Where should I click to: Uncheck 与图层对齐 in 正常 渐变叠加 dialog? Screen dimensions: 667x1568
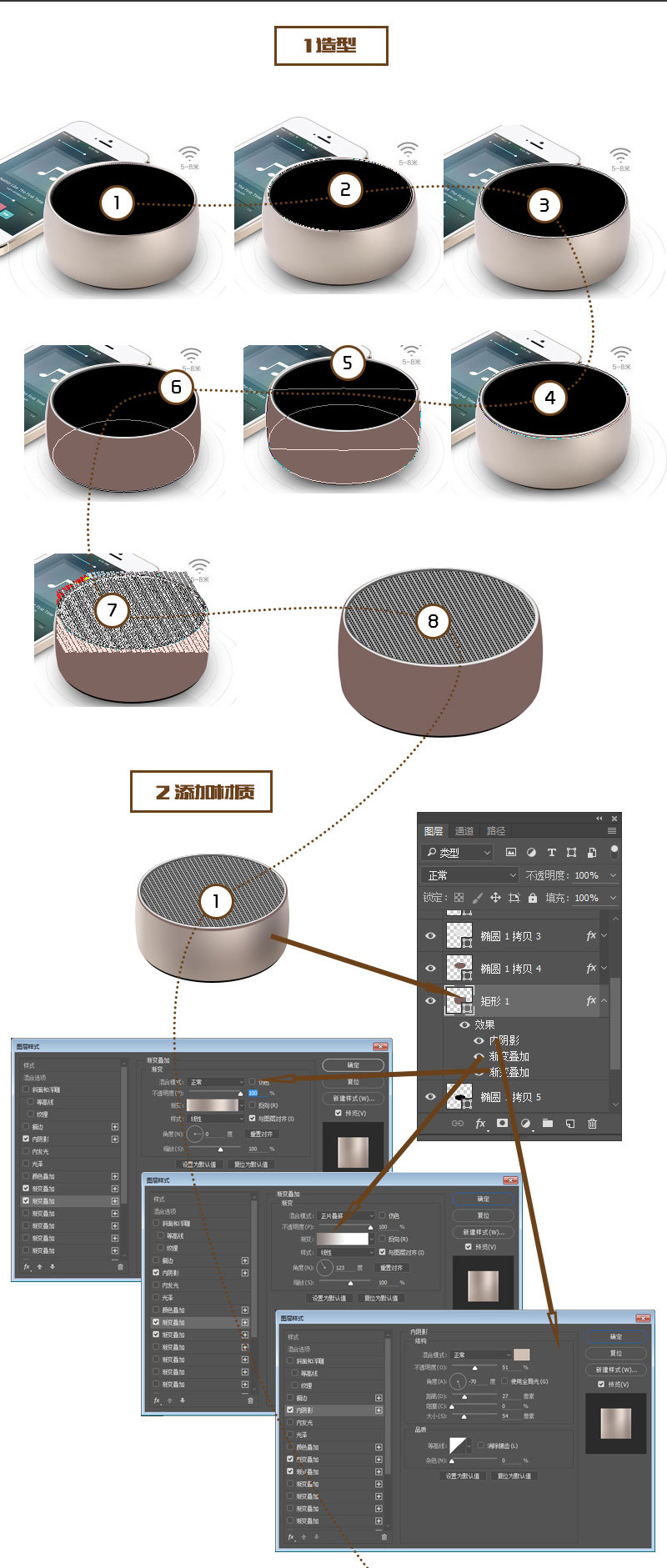(x=252, y=1119)
